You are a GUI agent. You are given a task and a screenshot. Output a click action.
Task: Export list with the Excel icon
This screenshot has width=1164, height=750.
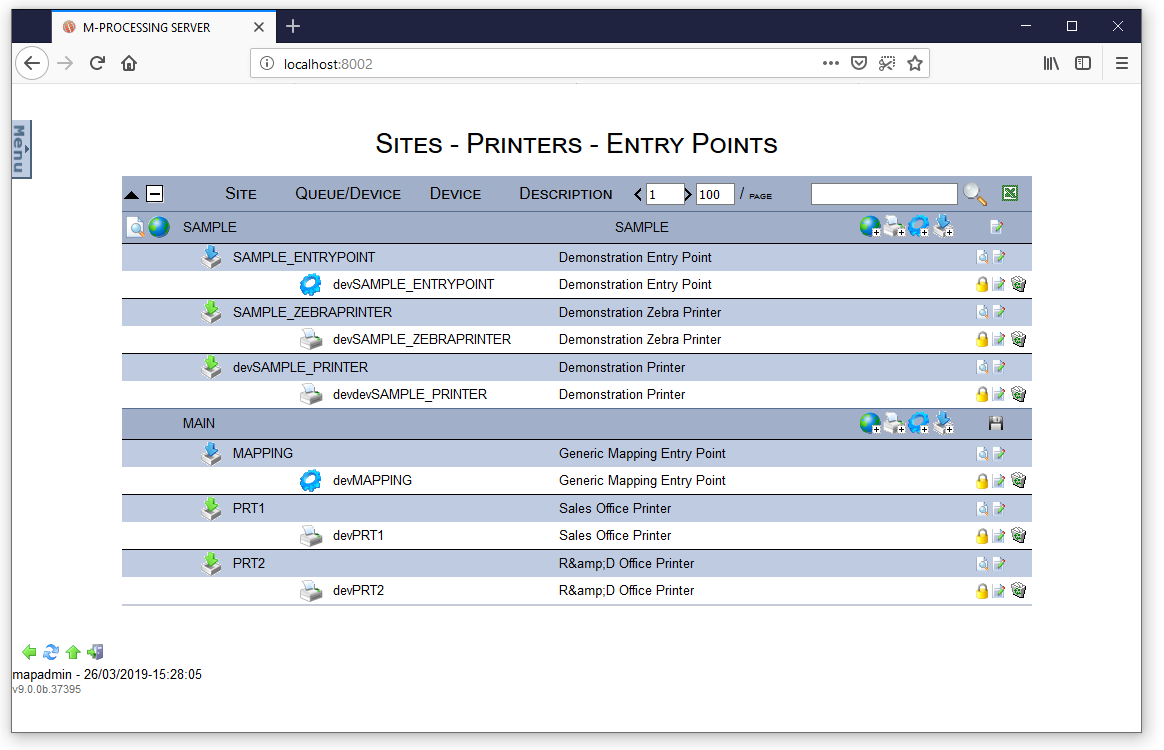coord(1010,194)
